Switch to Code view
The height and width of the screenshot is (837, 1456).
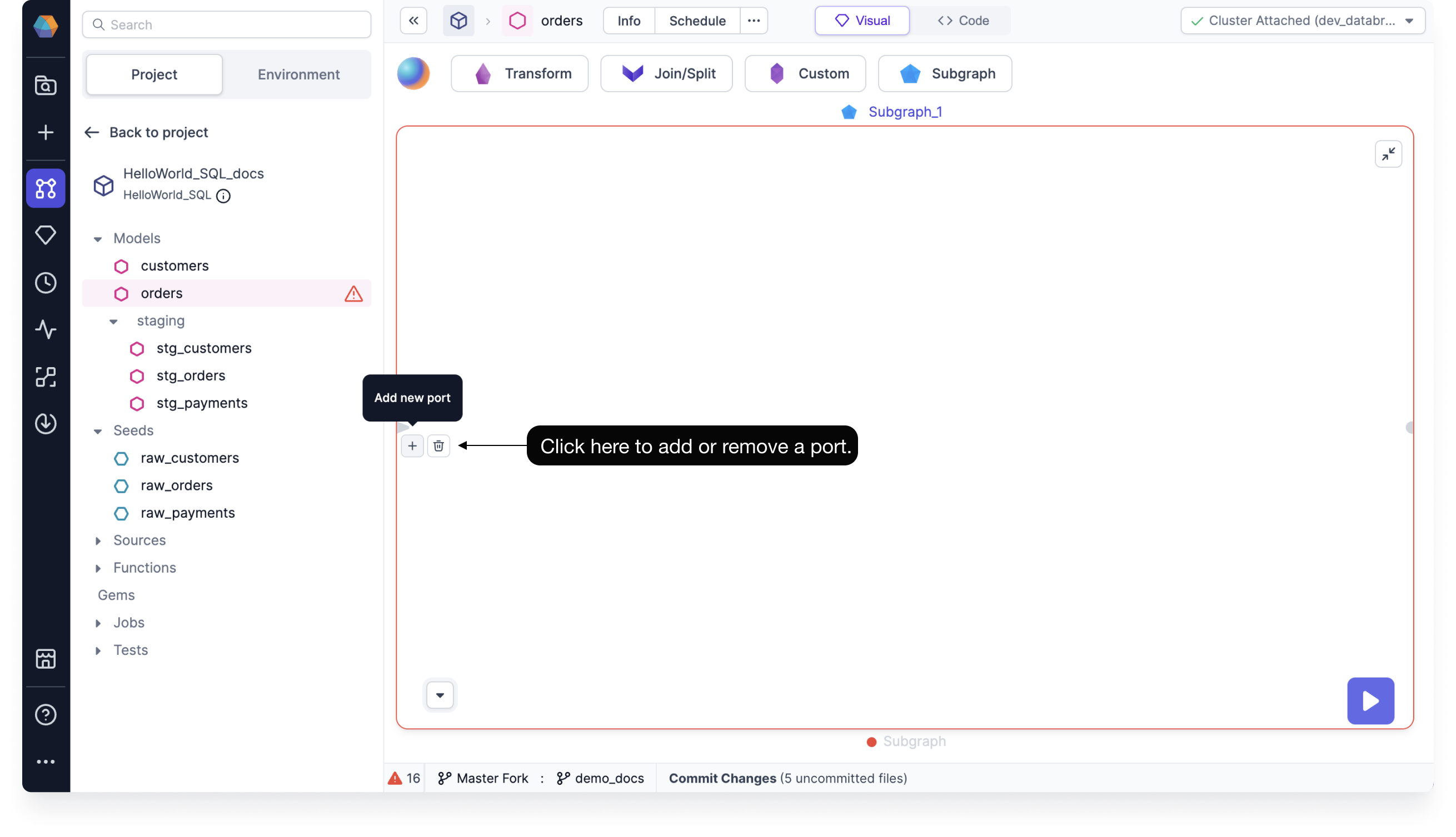tap(963, 21)
